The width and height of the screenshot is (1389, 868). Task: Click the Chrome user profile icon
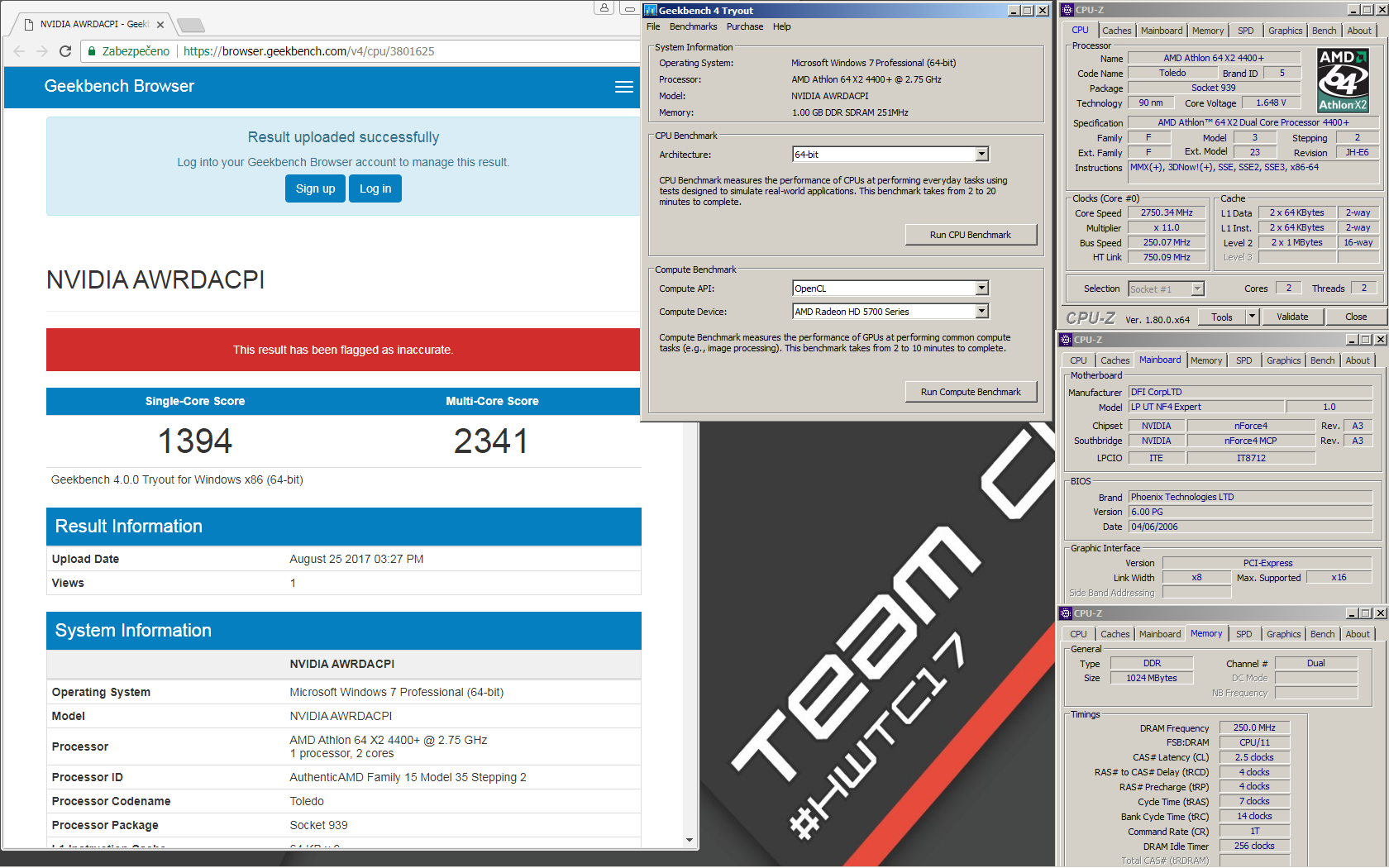(x=604, y=7)
